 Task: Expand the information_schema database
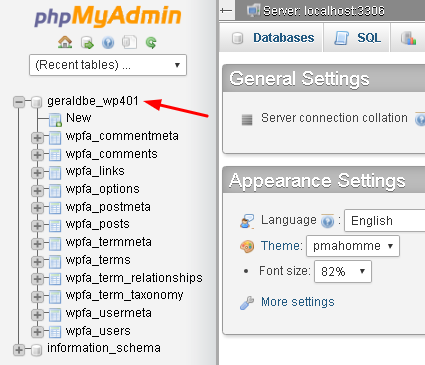click(x=19, y=350)
